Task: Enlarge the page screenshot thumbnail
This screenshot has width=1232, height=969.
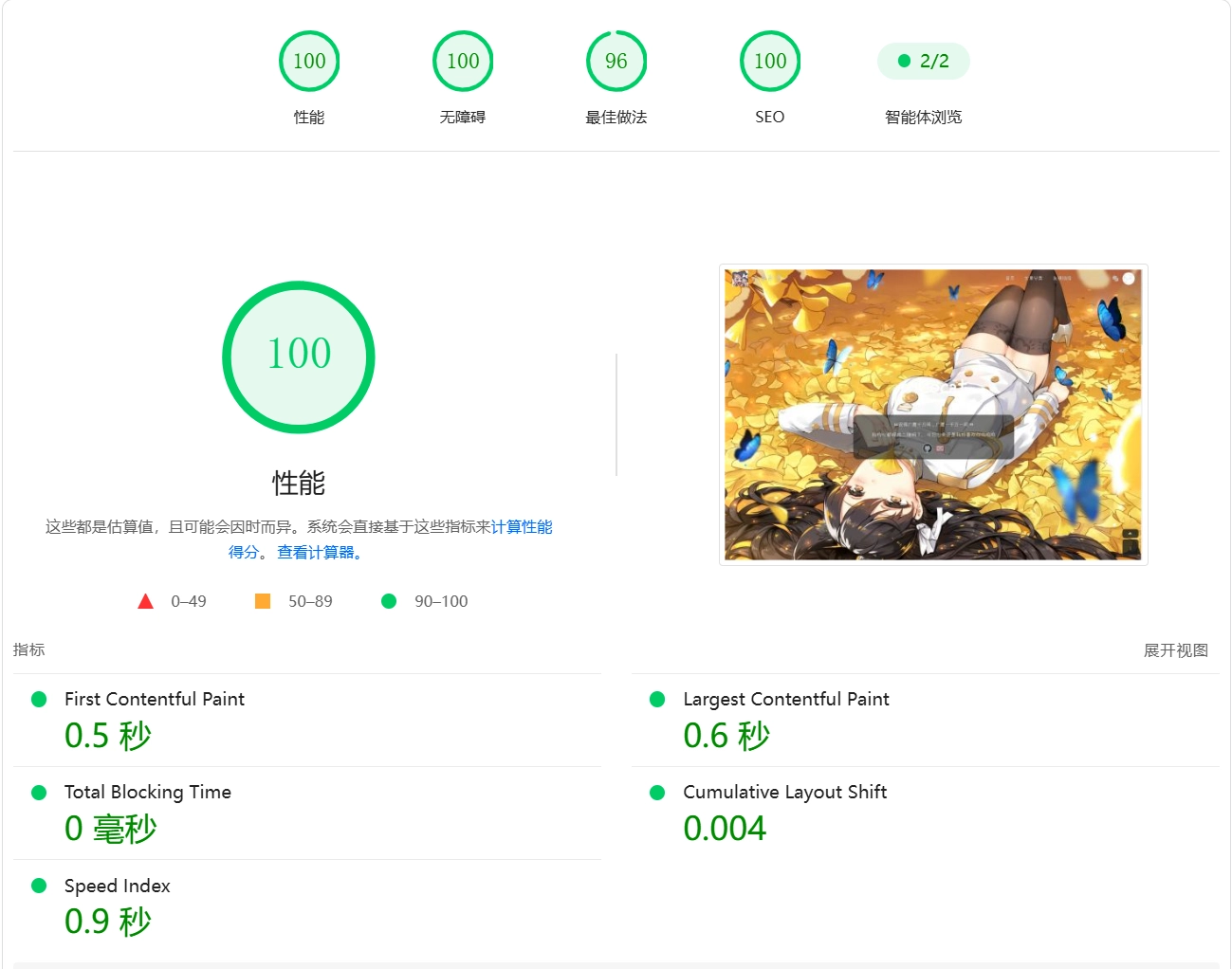Action: [x=933, y=414]
